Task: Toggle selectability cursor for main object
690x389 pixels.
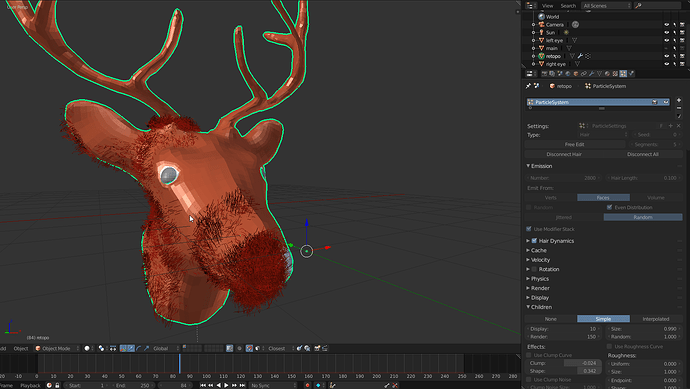Action: coord(675,48)
